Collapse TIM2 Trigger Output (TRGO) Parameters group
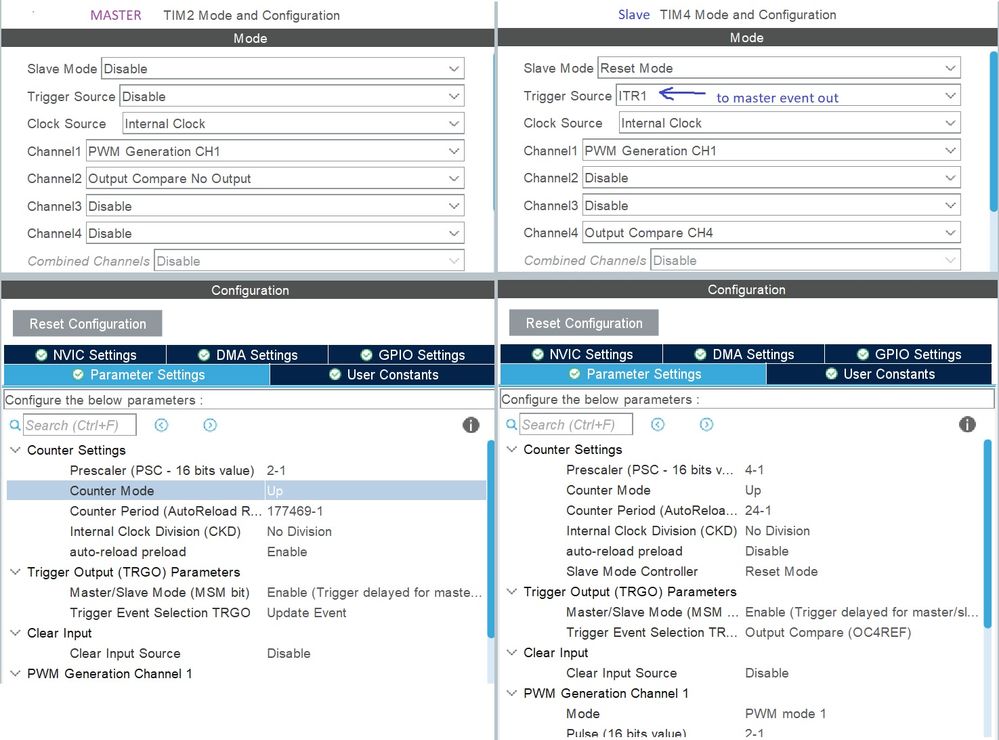The image size is (999, 740). (x=15, y=572)
